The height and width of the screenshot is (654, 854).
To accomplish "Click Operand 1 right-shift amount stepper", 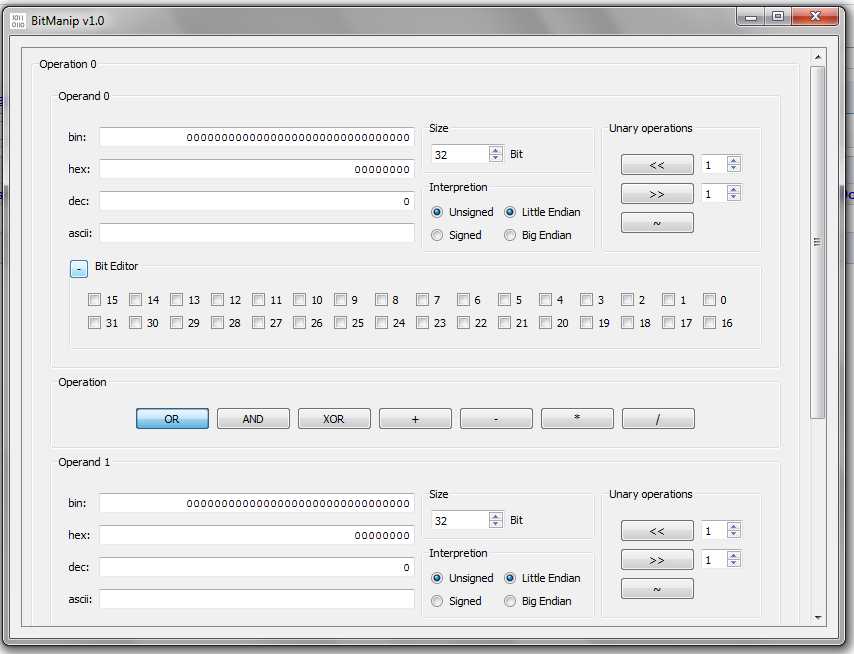I will point(734,559).
